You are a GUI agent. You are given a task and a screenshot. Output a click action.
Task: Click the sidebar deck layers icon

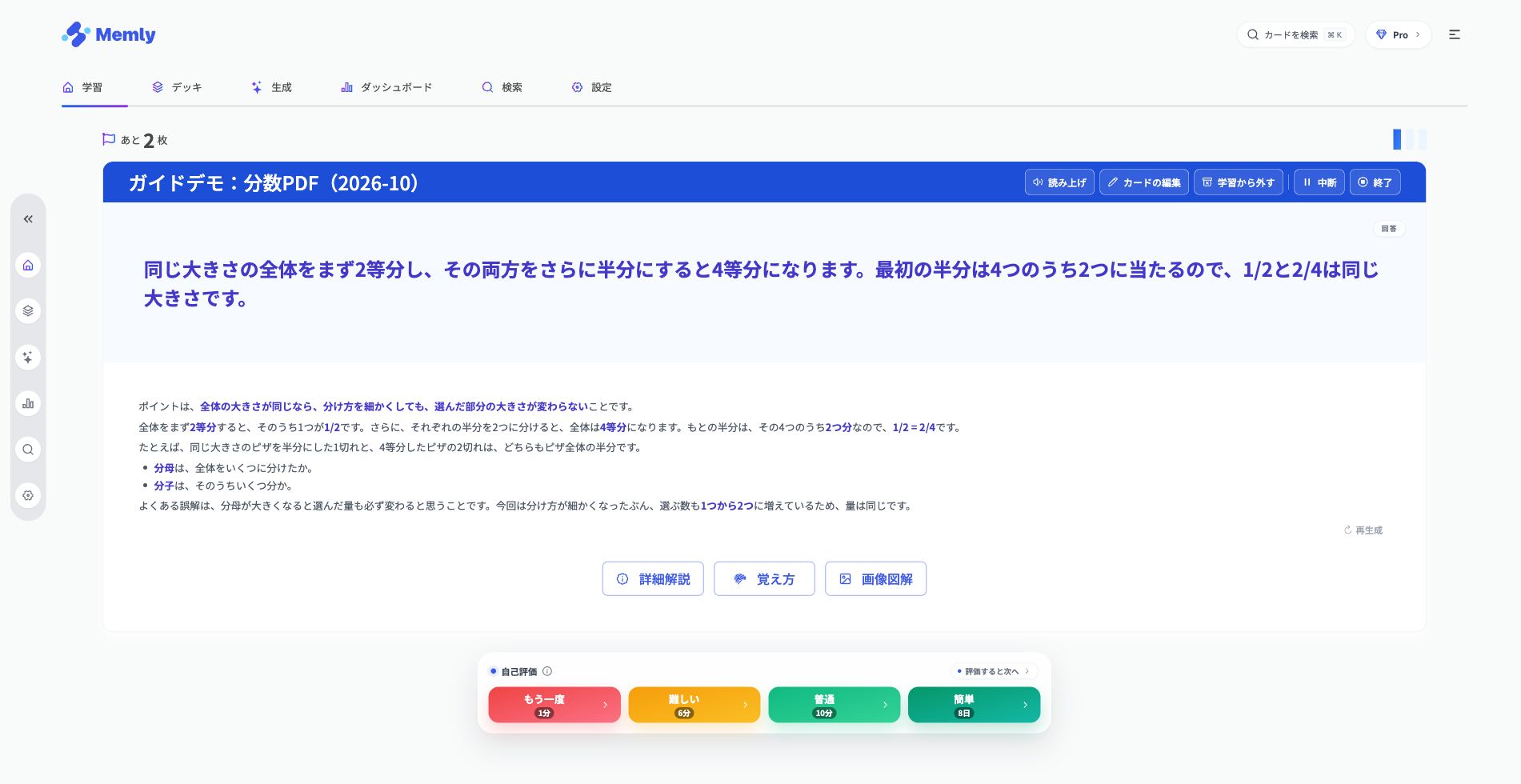click(x=28, y=310)
